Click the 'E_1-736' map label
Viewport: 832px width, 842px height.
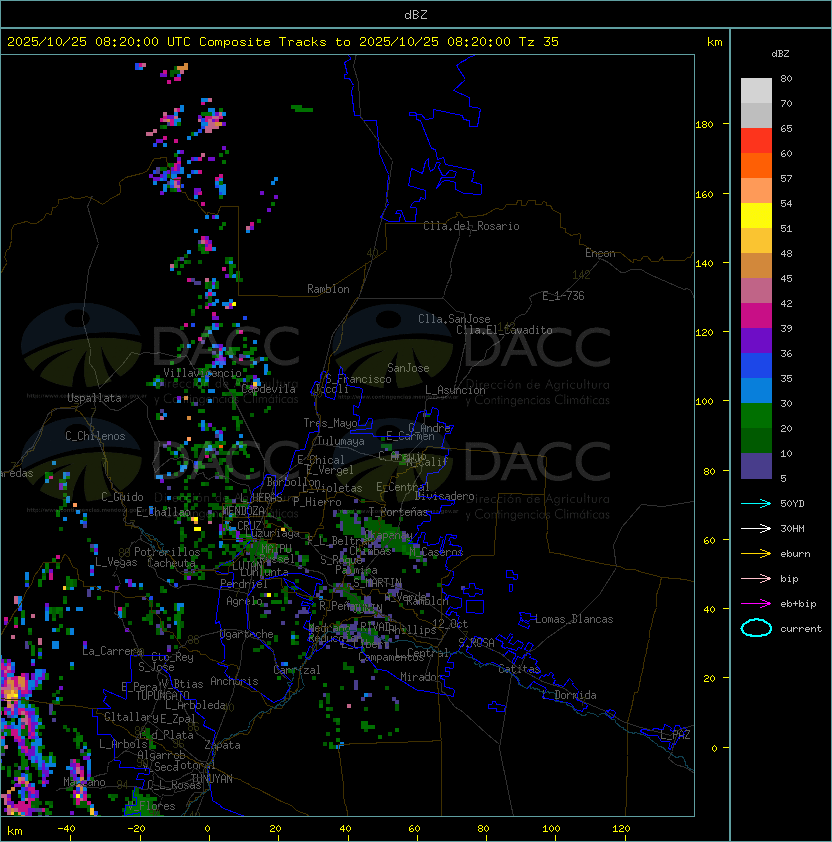(563, 296)
